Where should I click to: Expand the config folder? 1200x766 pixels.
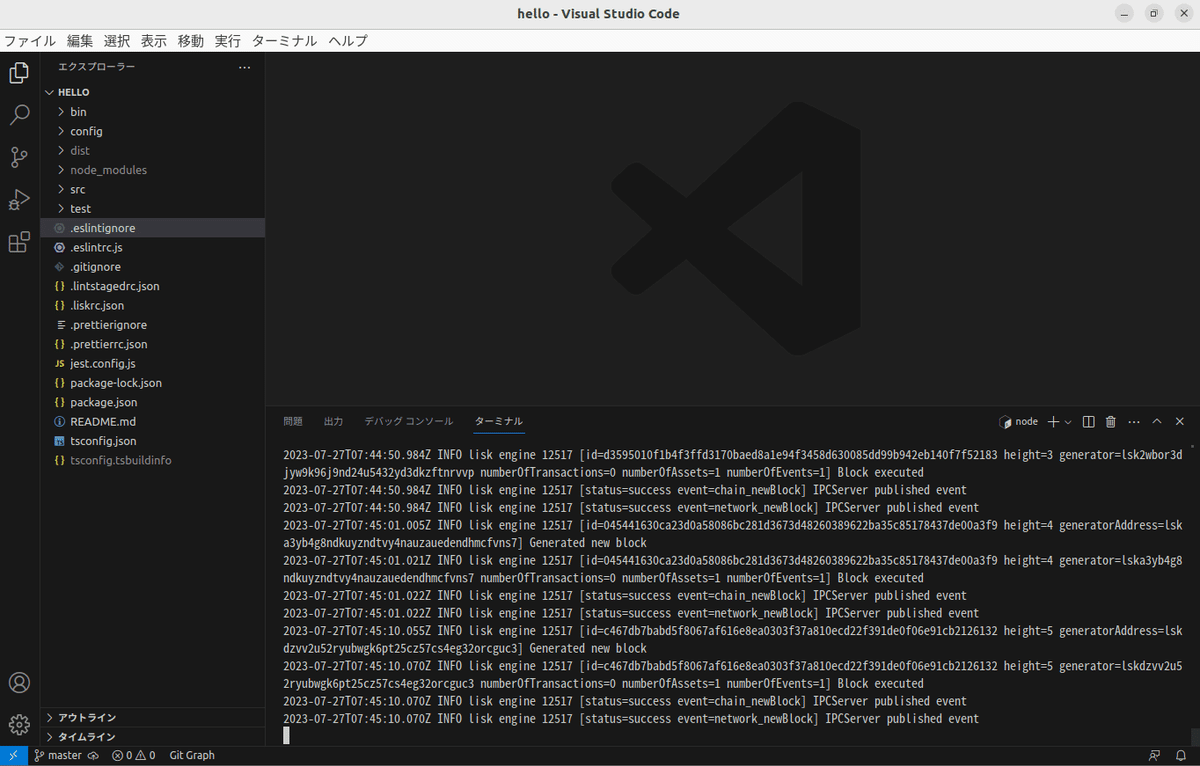[x=152, y=131]
